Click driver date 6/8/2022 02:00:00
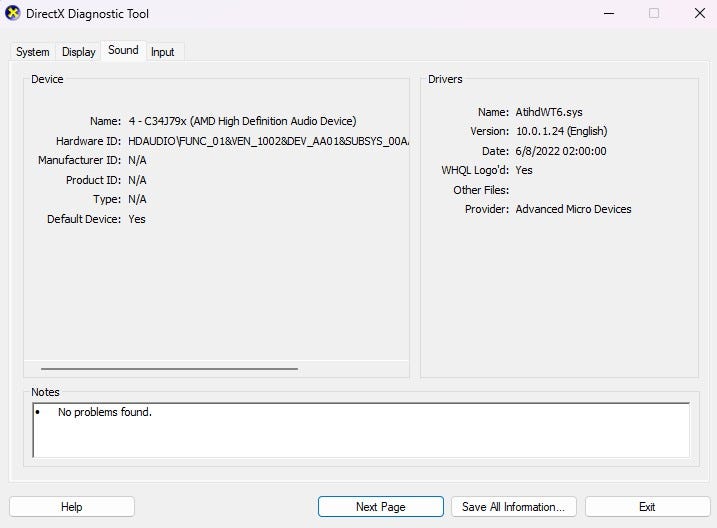The height and width of the screenshot is (528, 717). point(561,151)
